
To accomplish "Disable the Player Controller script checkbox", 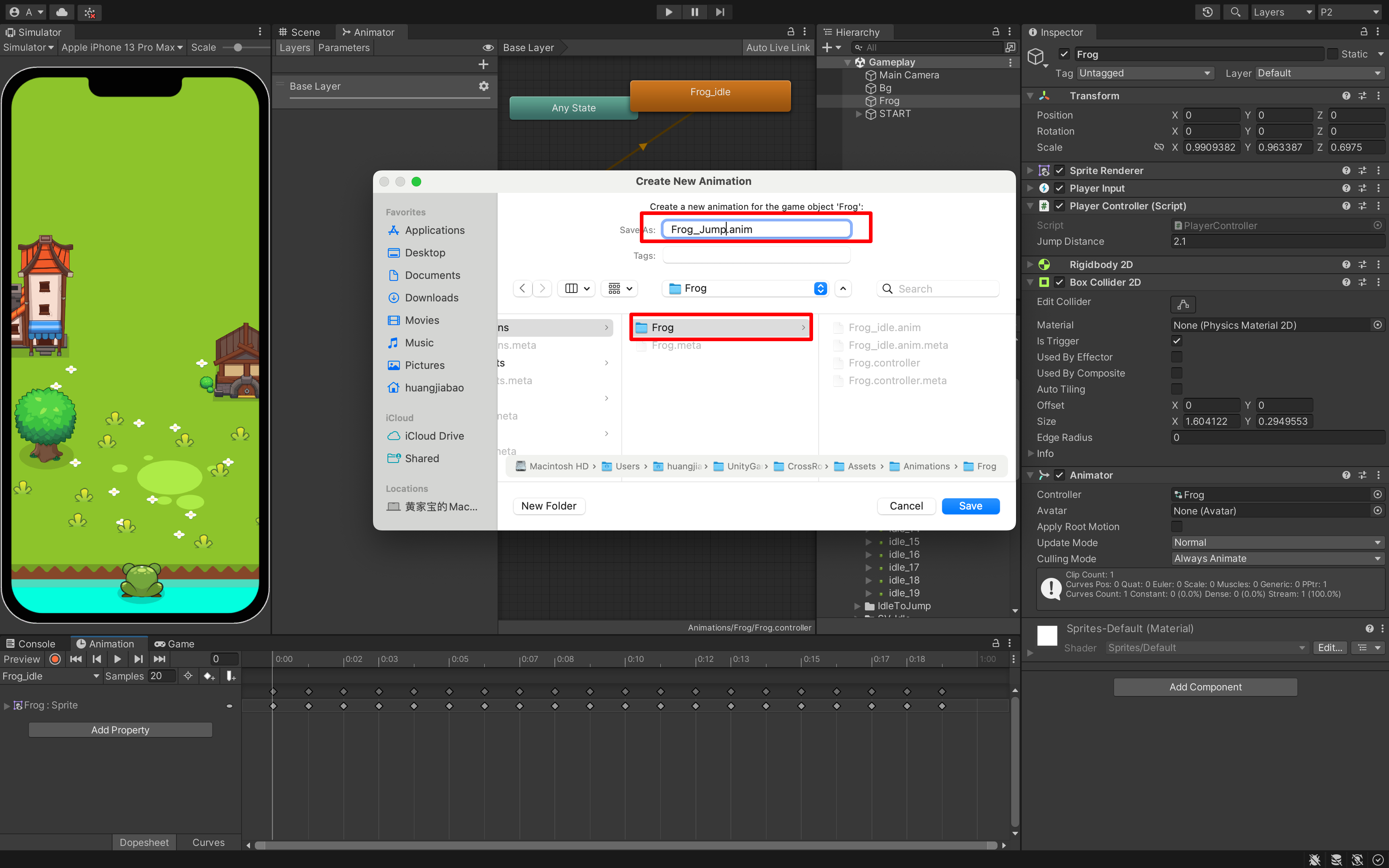I will [1059, 206].
